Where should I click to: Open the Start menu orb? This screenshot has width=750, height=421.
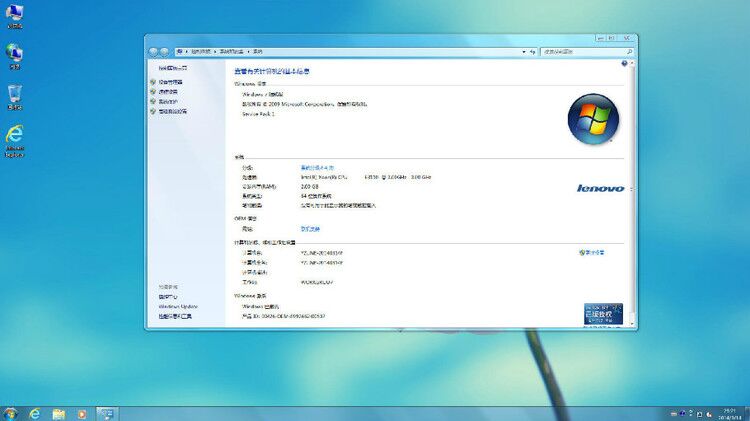[11, 413]
